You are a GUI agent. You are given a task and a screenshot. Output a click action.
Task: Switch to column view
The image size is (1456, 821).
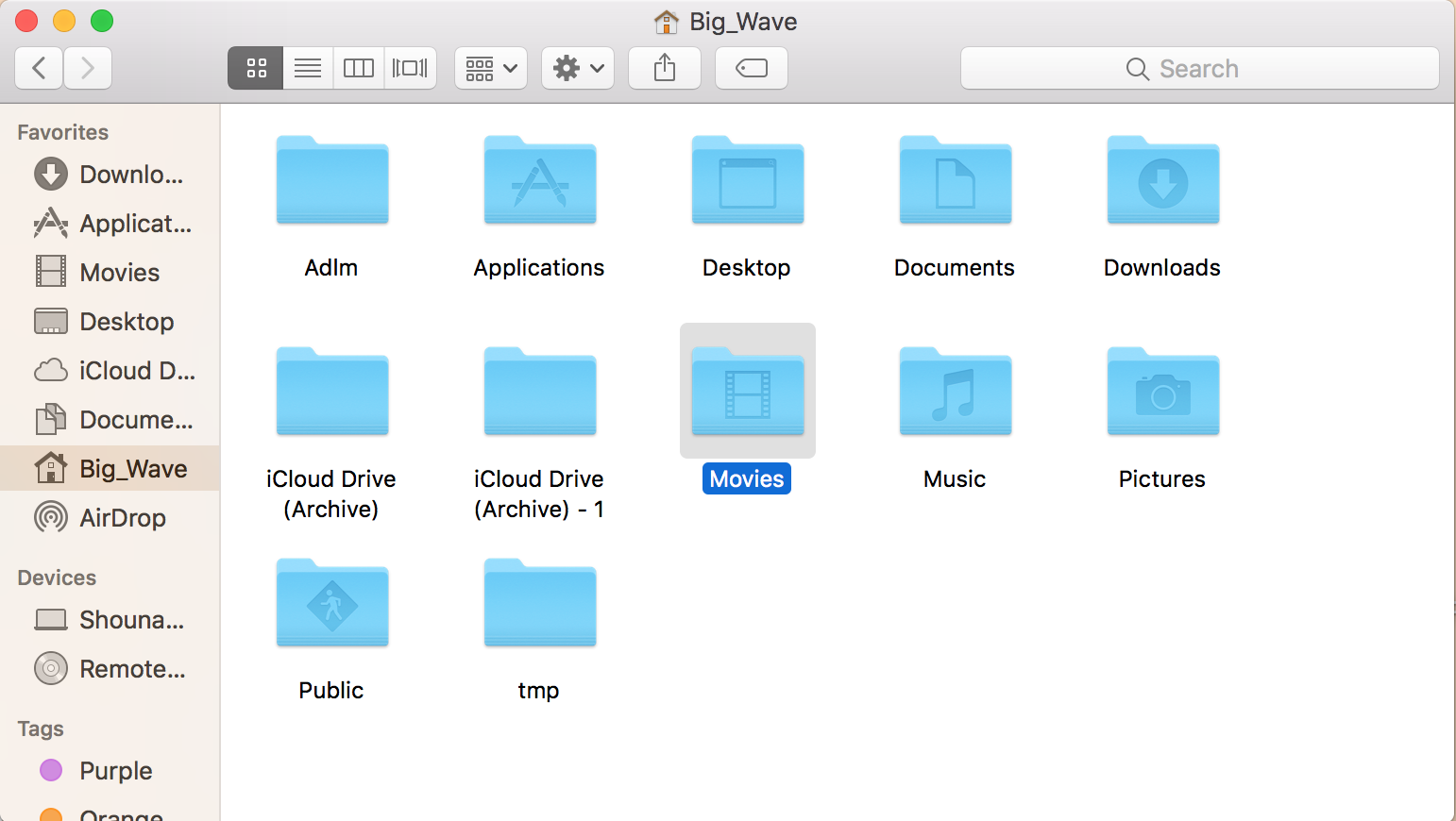359,68
